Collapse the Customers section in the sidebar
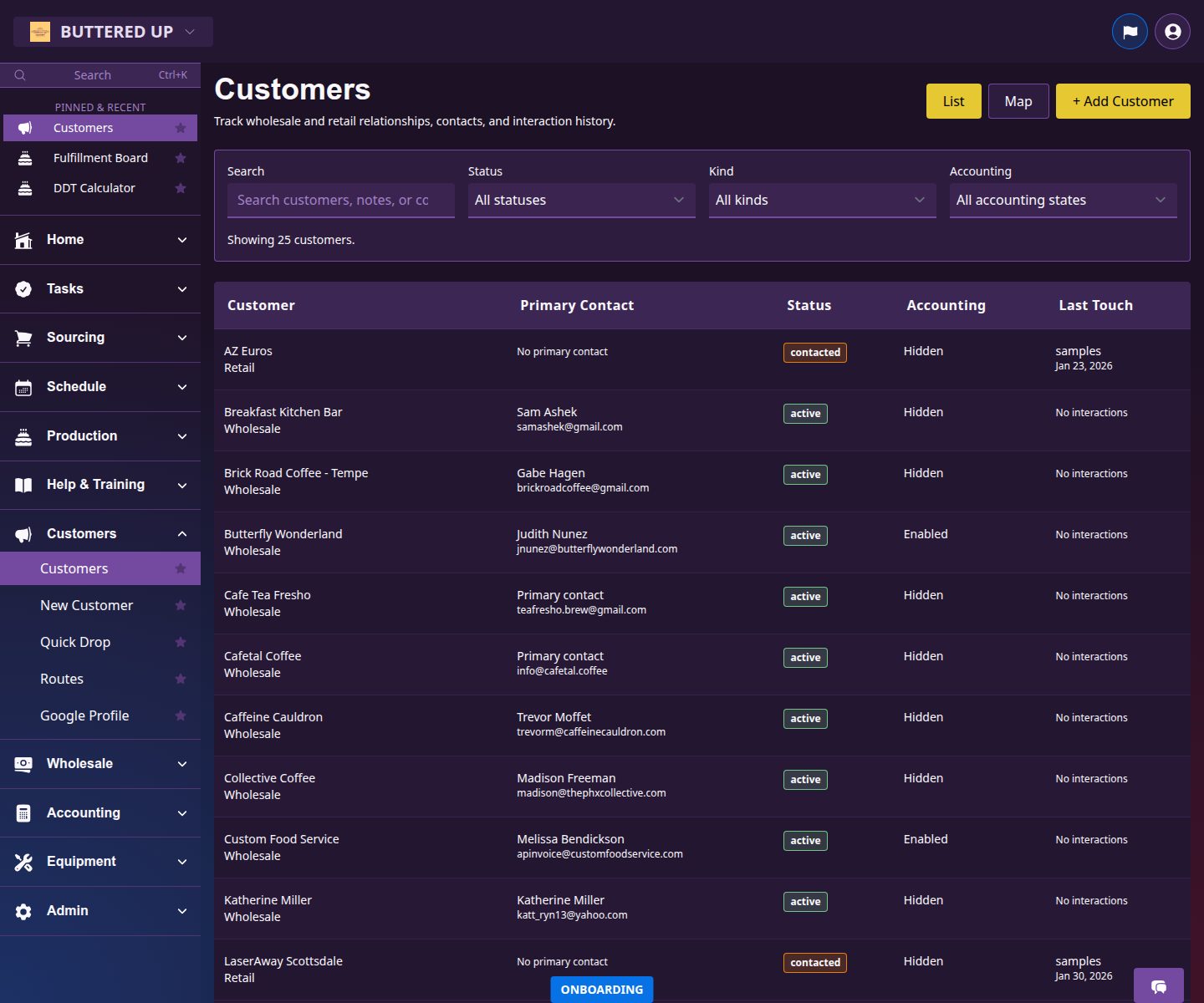1204x1003 pixels. pyautogui.click(x=182, y=532)
